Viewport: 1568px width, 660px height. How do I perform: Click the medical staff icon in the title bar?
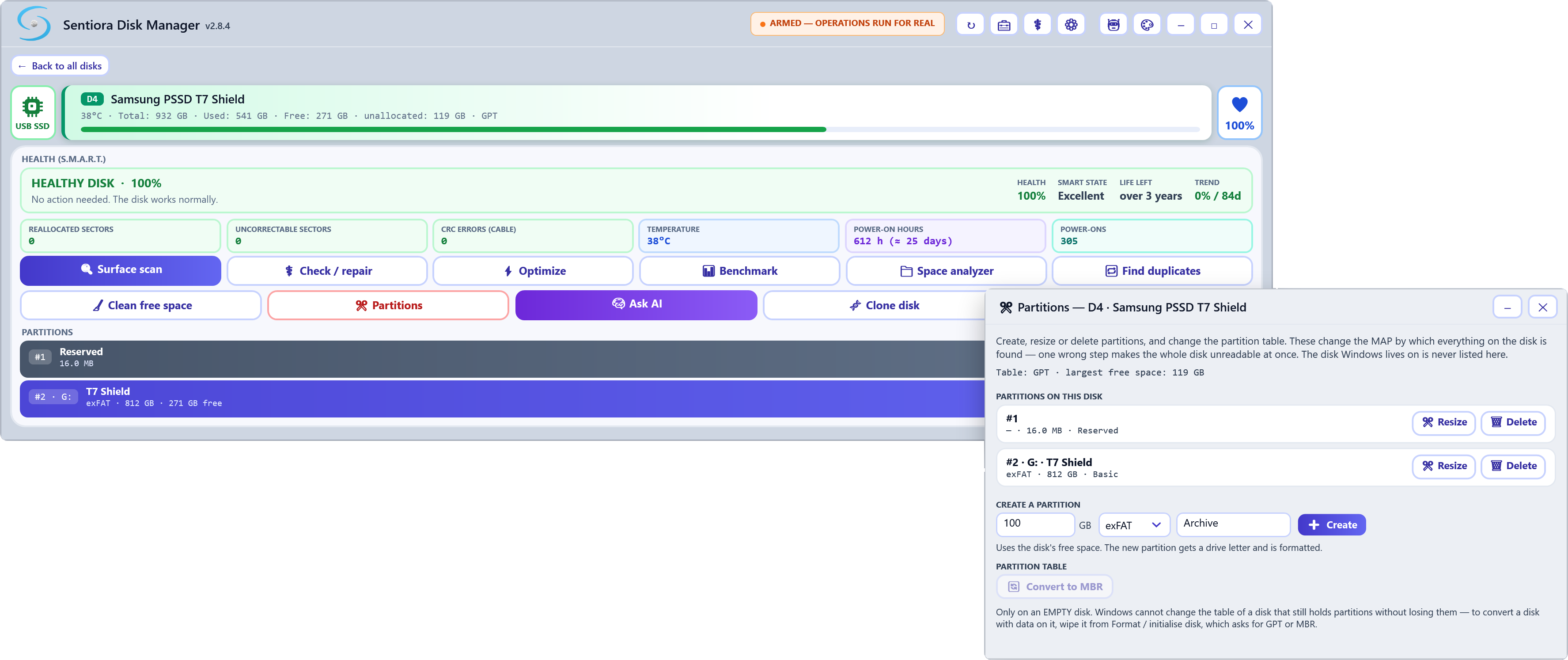point(1037,25)
